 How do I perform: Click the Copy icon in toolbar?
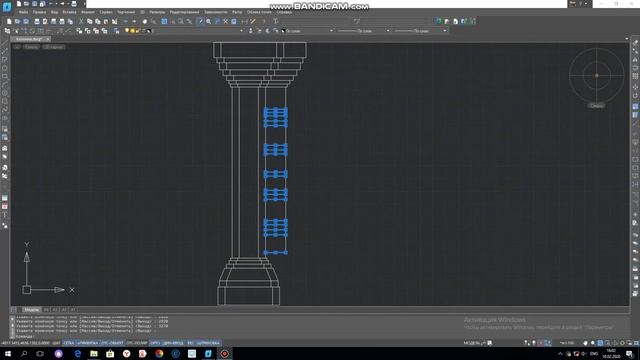90,21
